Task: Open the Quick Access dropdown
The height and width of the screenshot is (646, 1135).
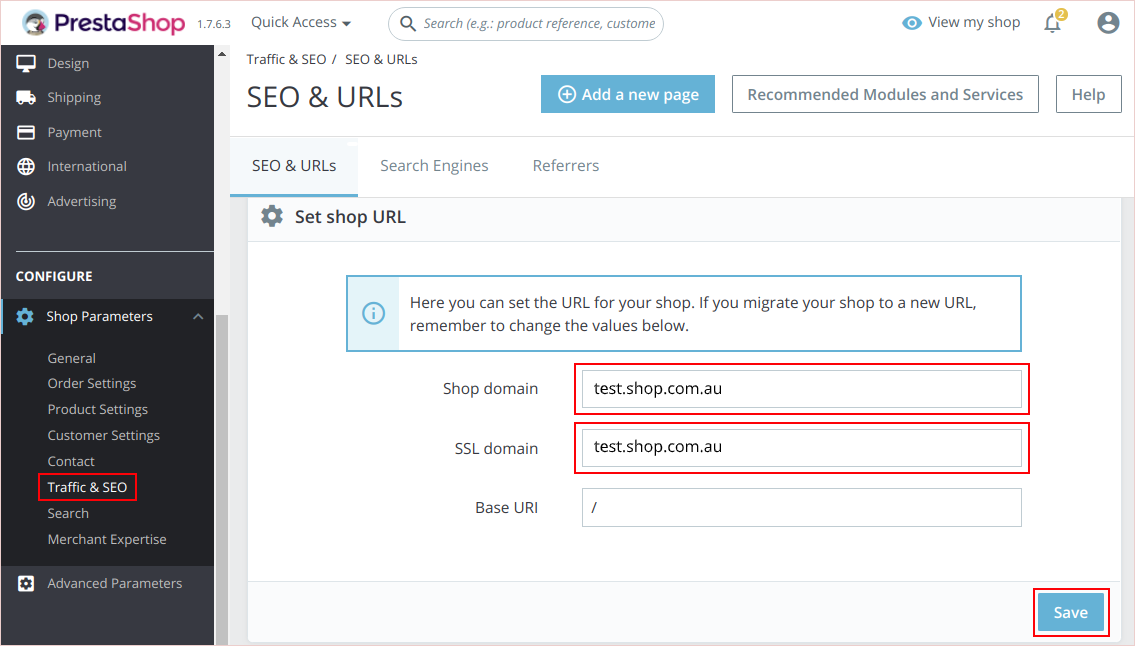Action: (301, 22)
